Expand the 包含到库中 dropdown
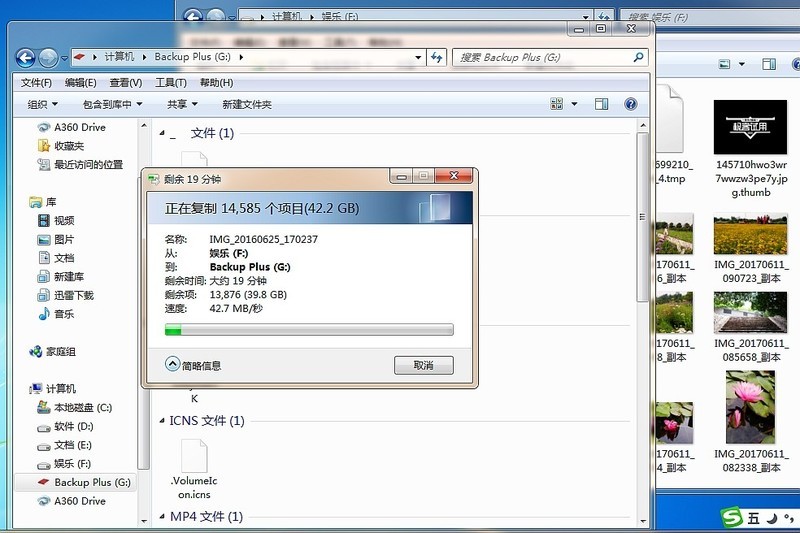Viewport: 800px width, 533px height. click(x=112, y=104)
